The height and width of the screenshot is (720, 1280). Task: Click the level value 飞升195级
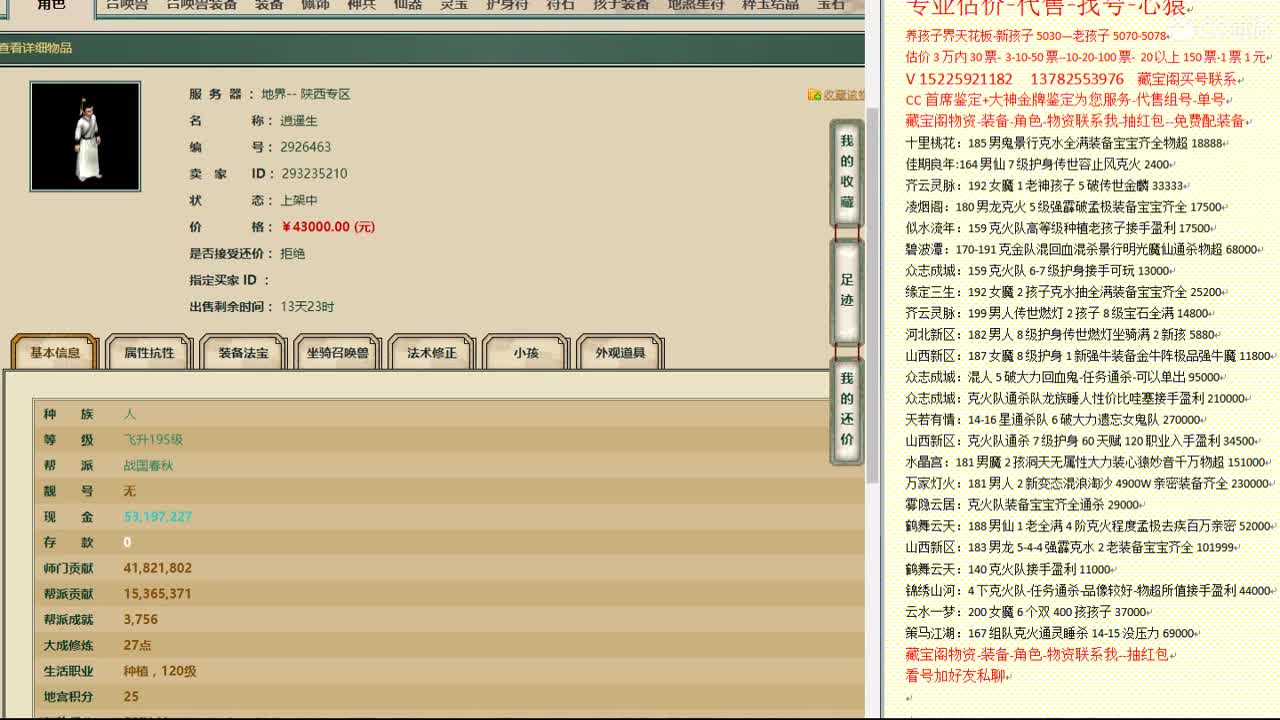click(153, 440)
